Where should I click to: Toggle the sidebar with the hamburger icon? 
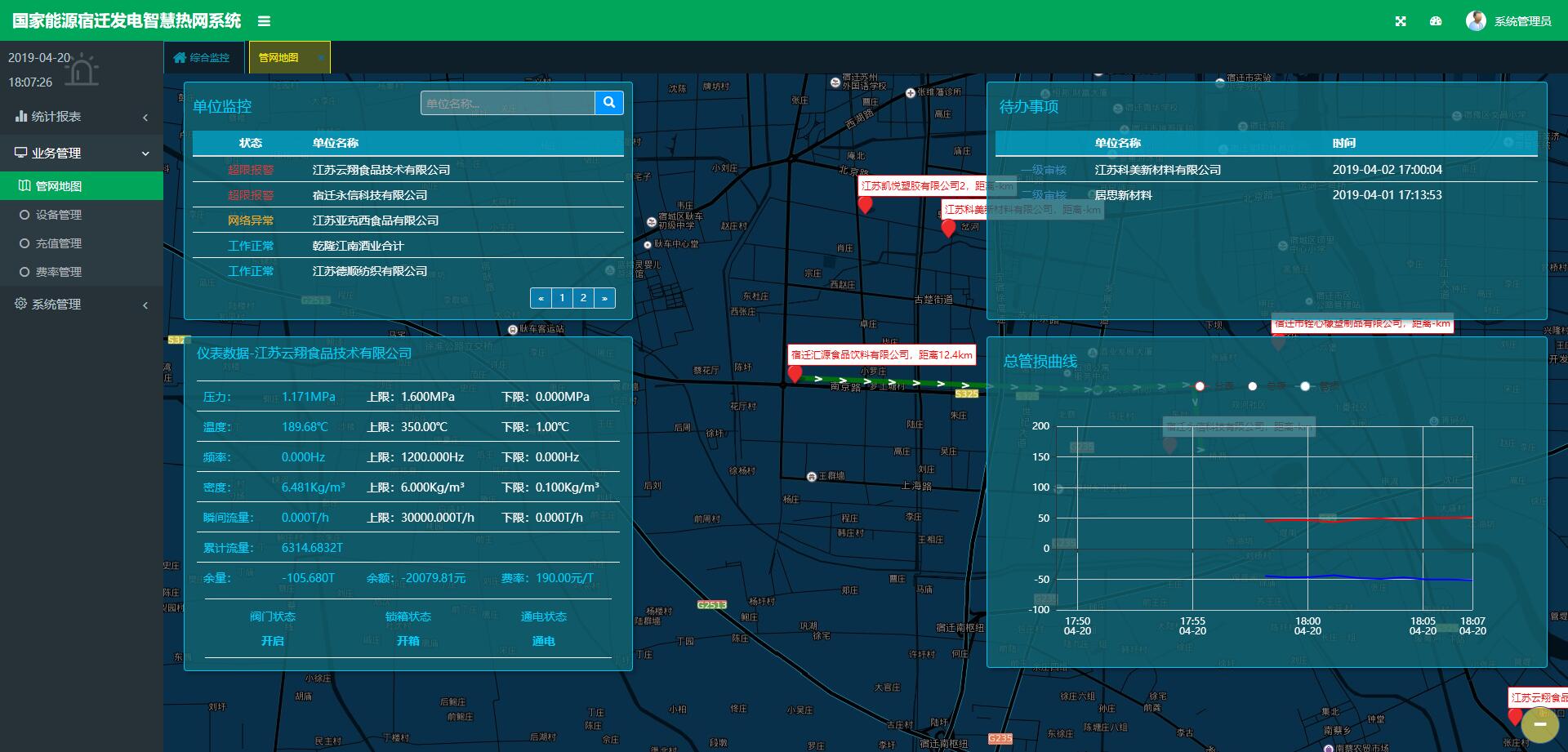tap(264, 21)
